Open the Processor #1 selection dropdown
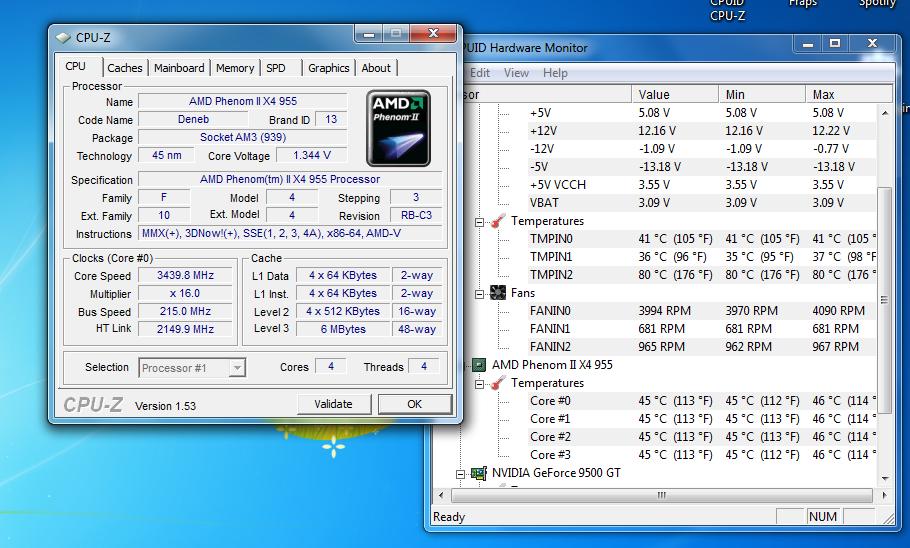 click(x=237, y=368)
